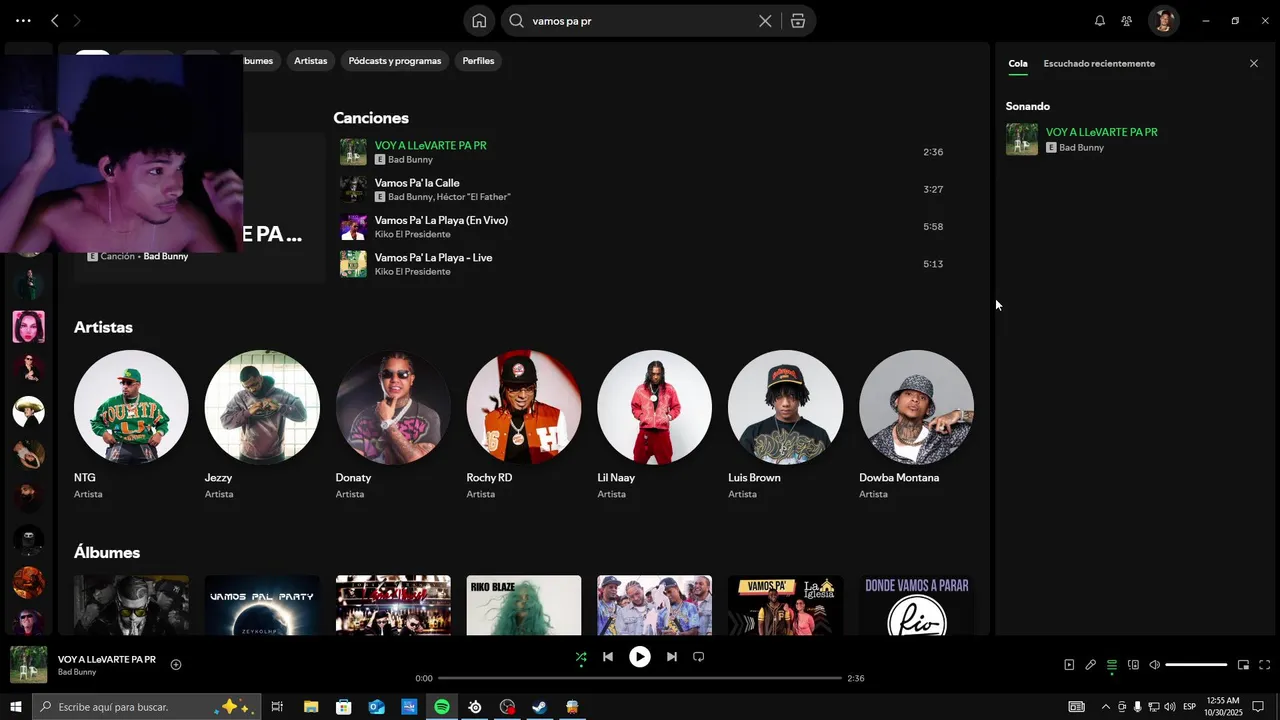Navigate back with the left arrow

pos(55,21)
